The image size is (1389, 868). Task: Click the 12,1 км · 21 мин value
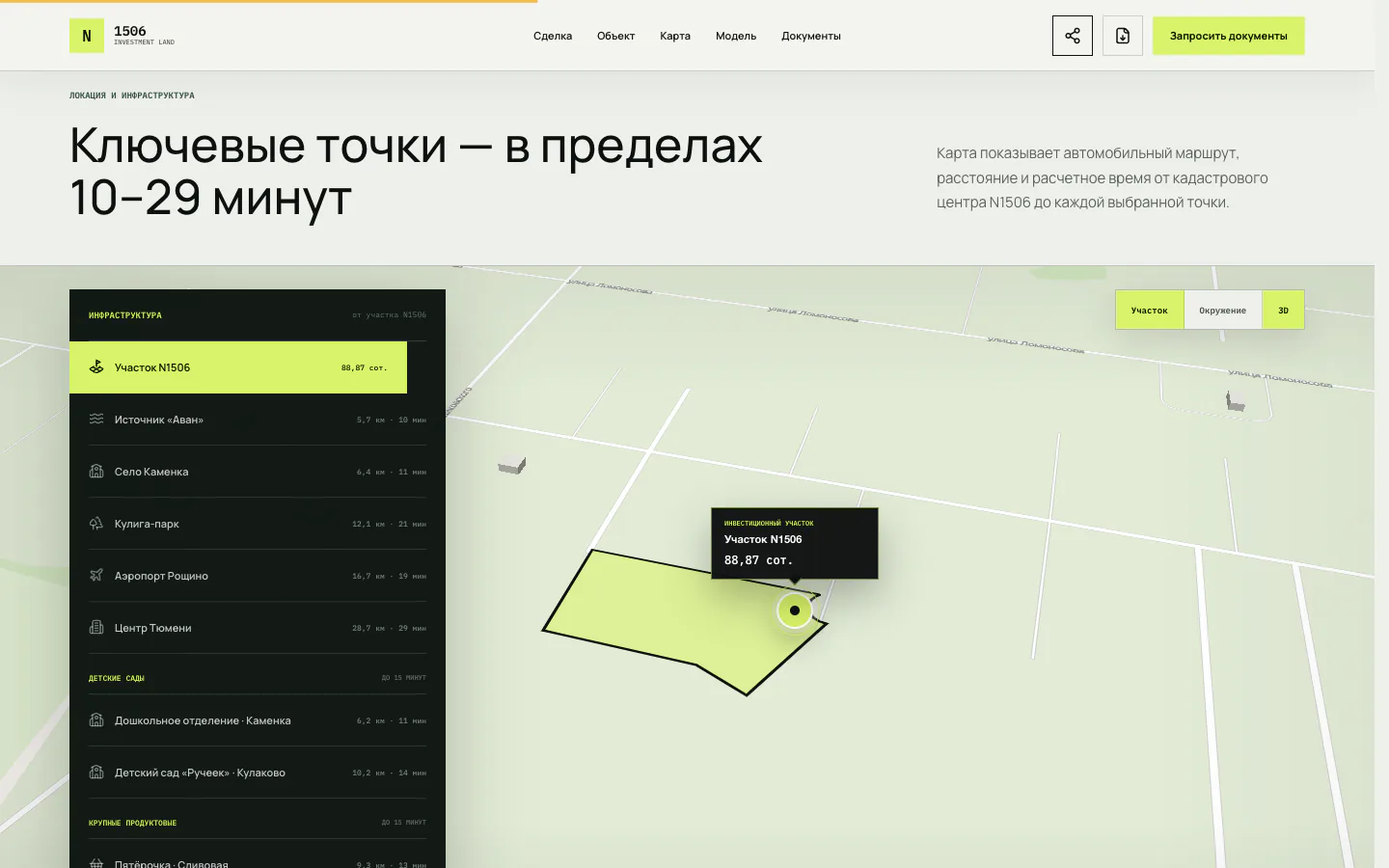[390, 524]
